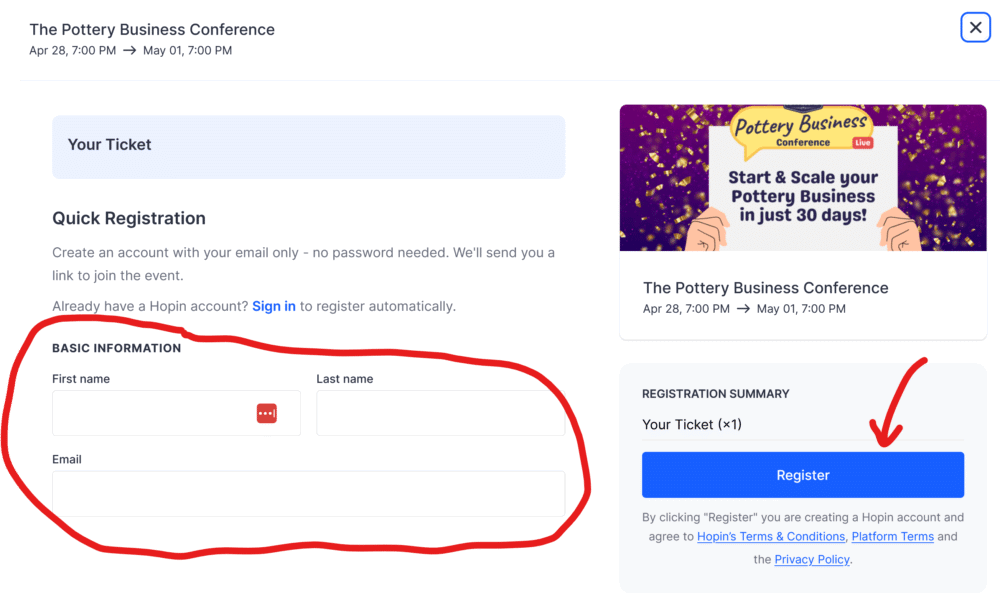Screen dimensions: 1000x614
Task: Click the LastPass autofill icon
Action: point(267,412)
